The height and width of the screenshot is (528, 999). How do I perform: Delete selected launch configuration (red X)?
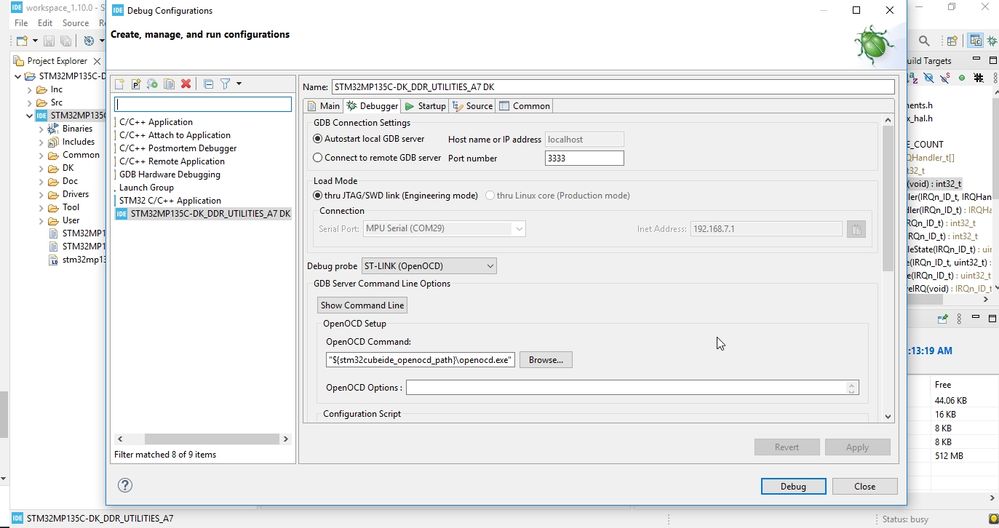[186, 84]
